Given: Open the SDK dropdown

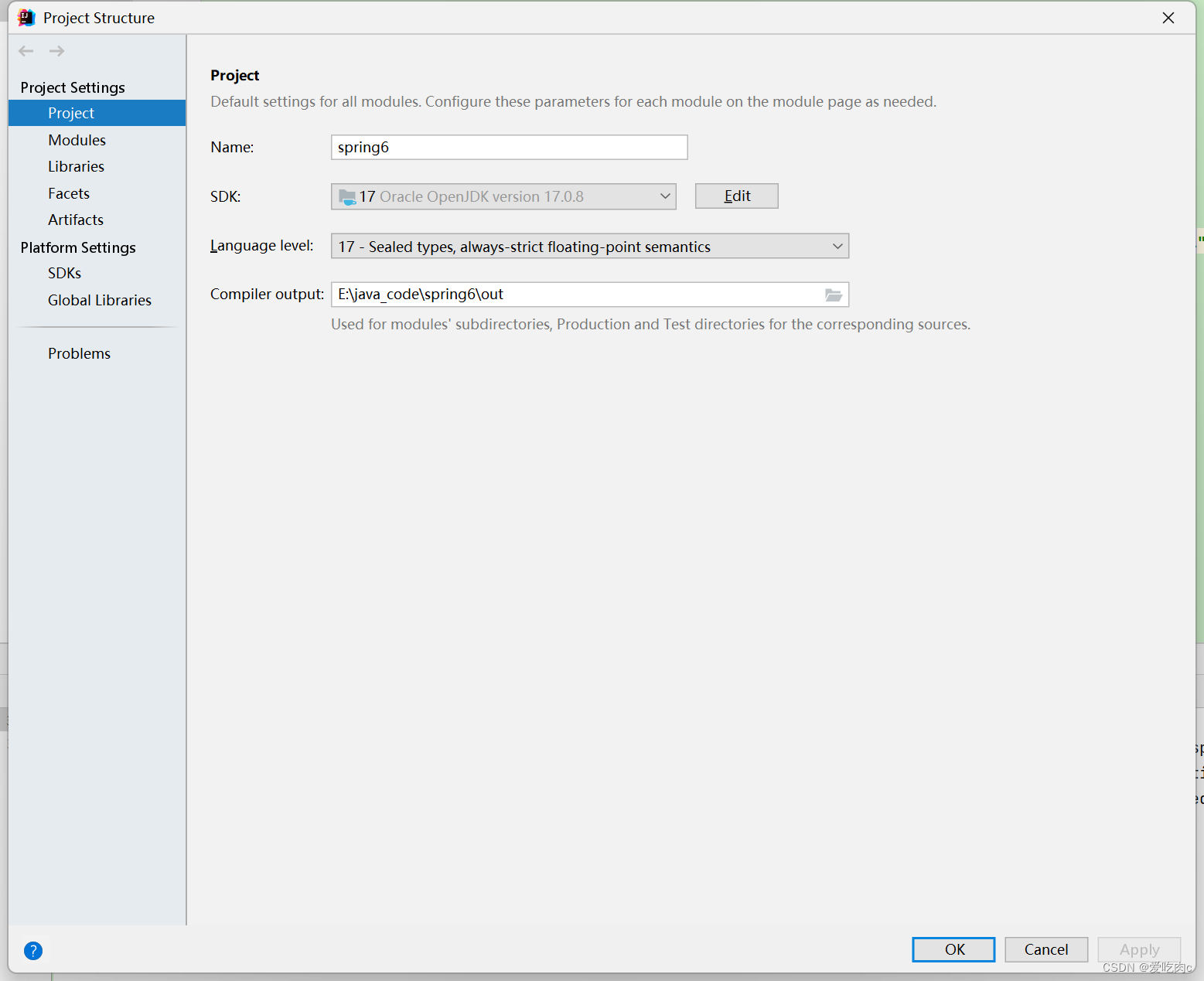Looking at the screenshot, I should click(x=503, y=196).
